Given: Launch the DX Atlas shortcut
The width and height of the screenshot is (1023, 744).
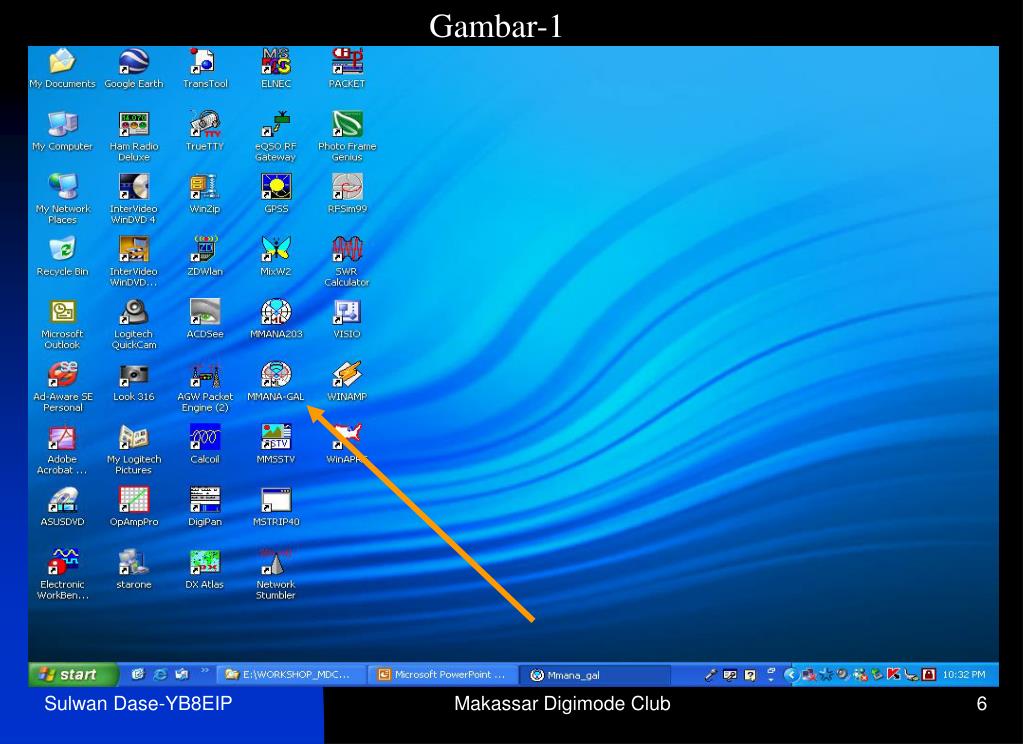Looking at the screenshot, I should (x=205, y=570).
